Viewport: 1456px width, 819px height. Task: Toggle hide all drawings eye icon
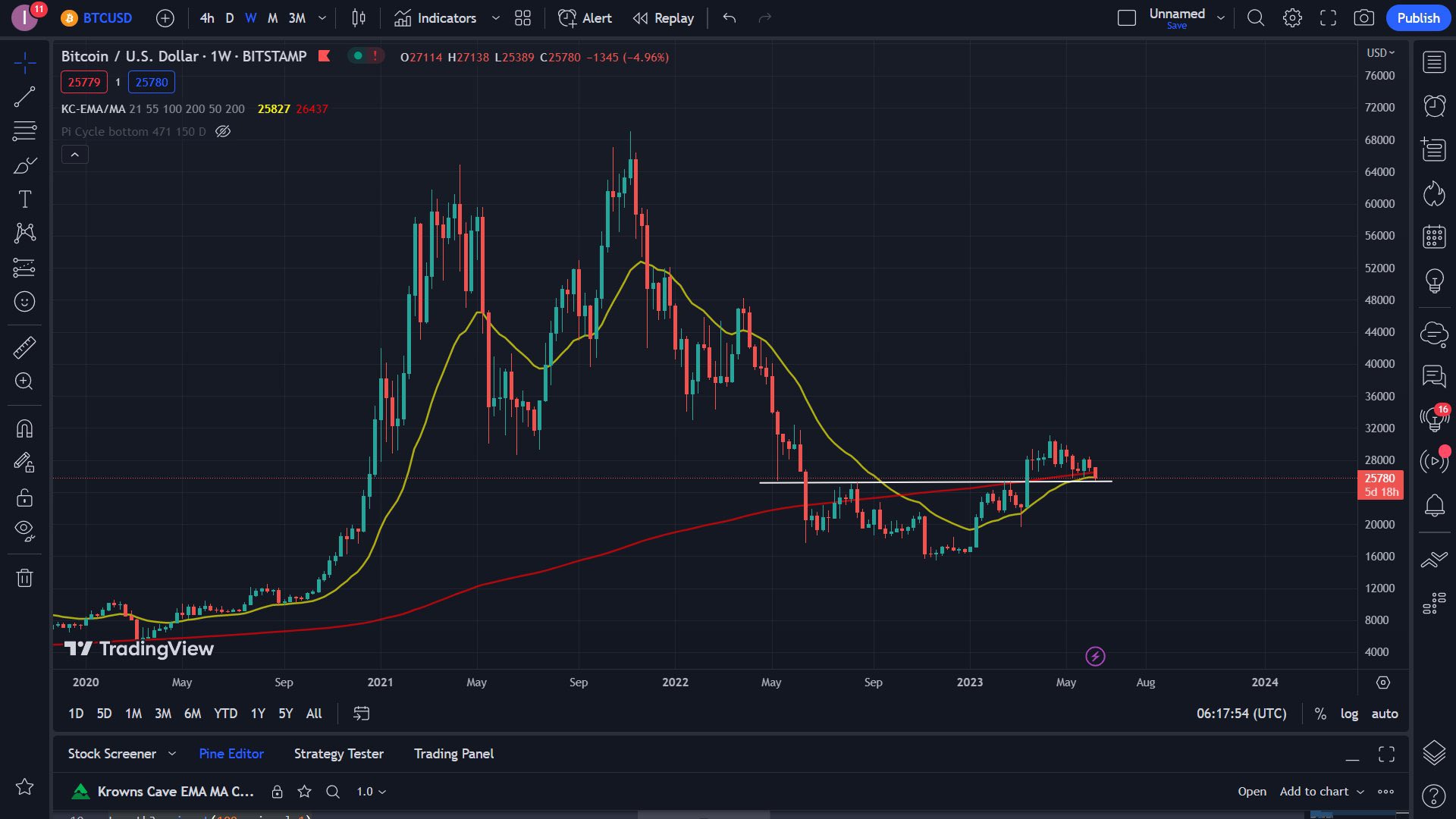(x=25, y=531)
